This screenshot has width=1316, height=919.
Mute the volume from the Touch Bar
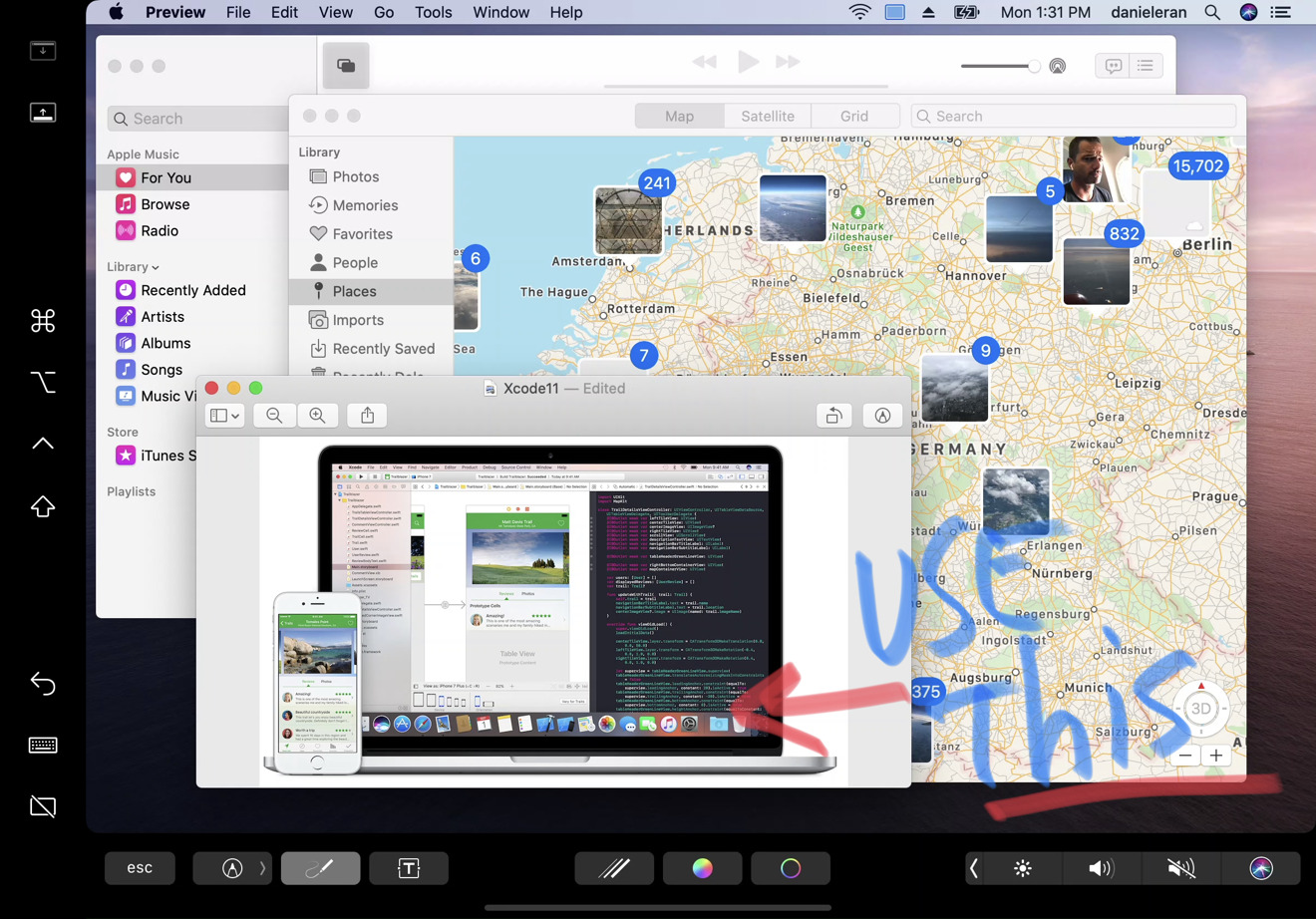coord(1180,868)
